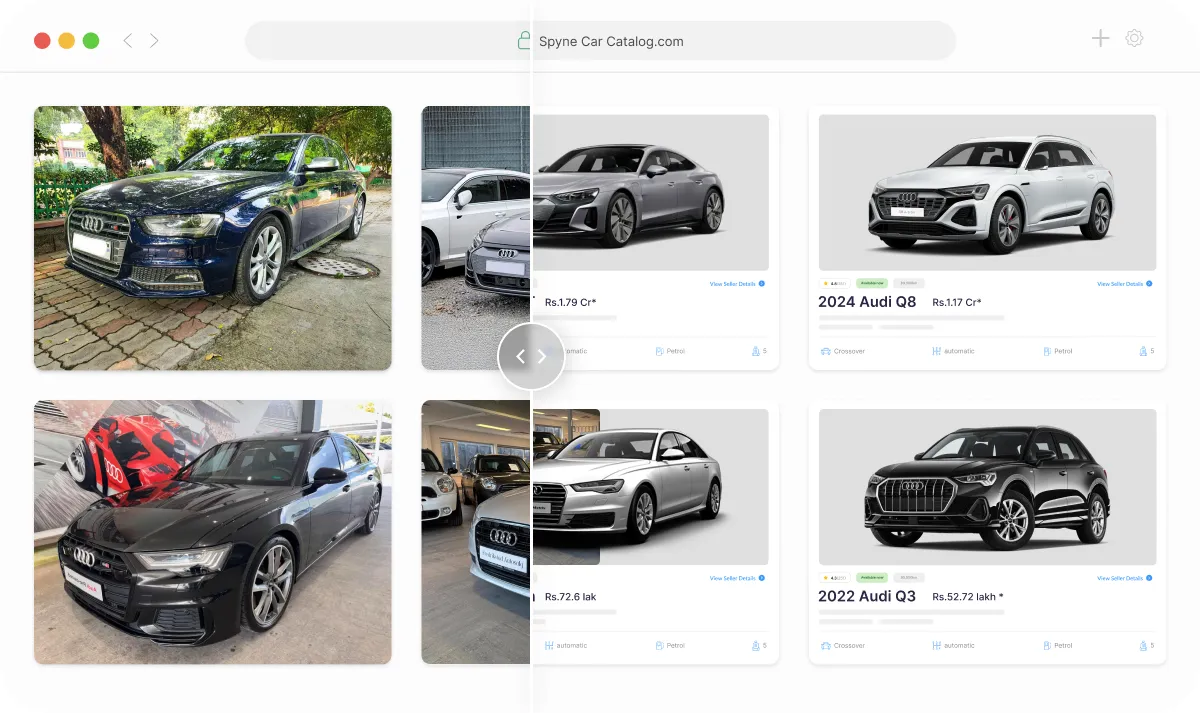Open a new tab with plus icon
The image size is (1200, 713).
[x=1100, y=39]
